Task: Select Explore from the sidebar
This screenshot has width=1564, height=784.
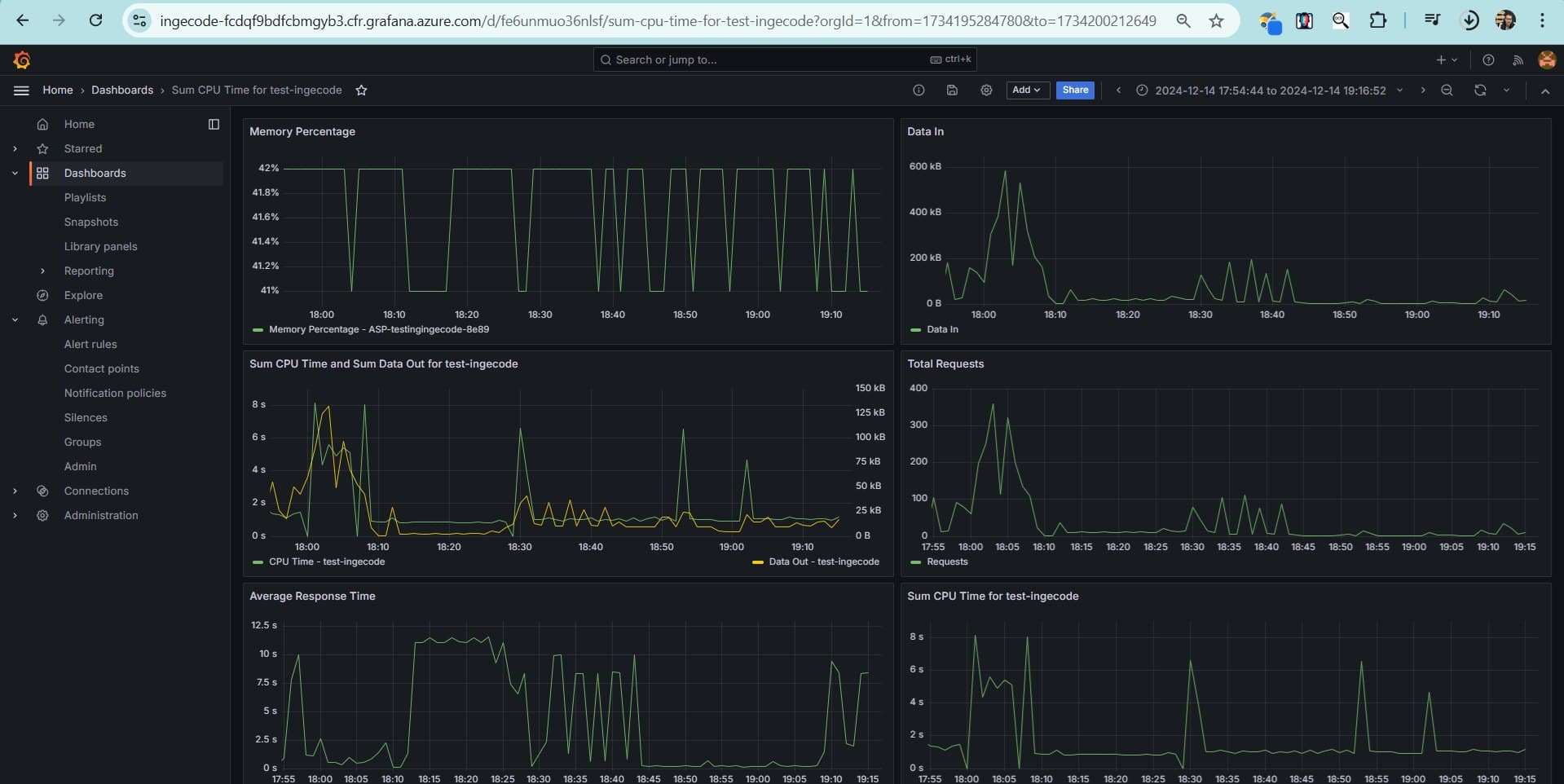Action: (83, 295)
